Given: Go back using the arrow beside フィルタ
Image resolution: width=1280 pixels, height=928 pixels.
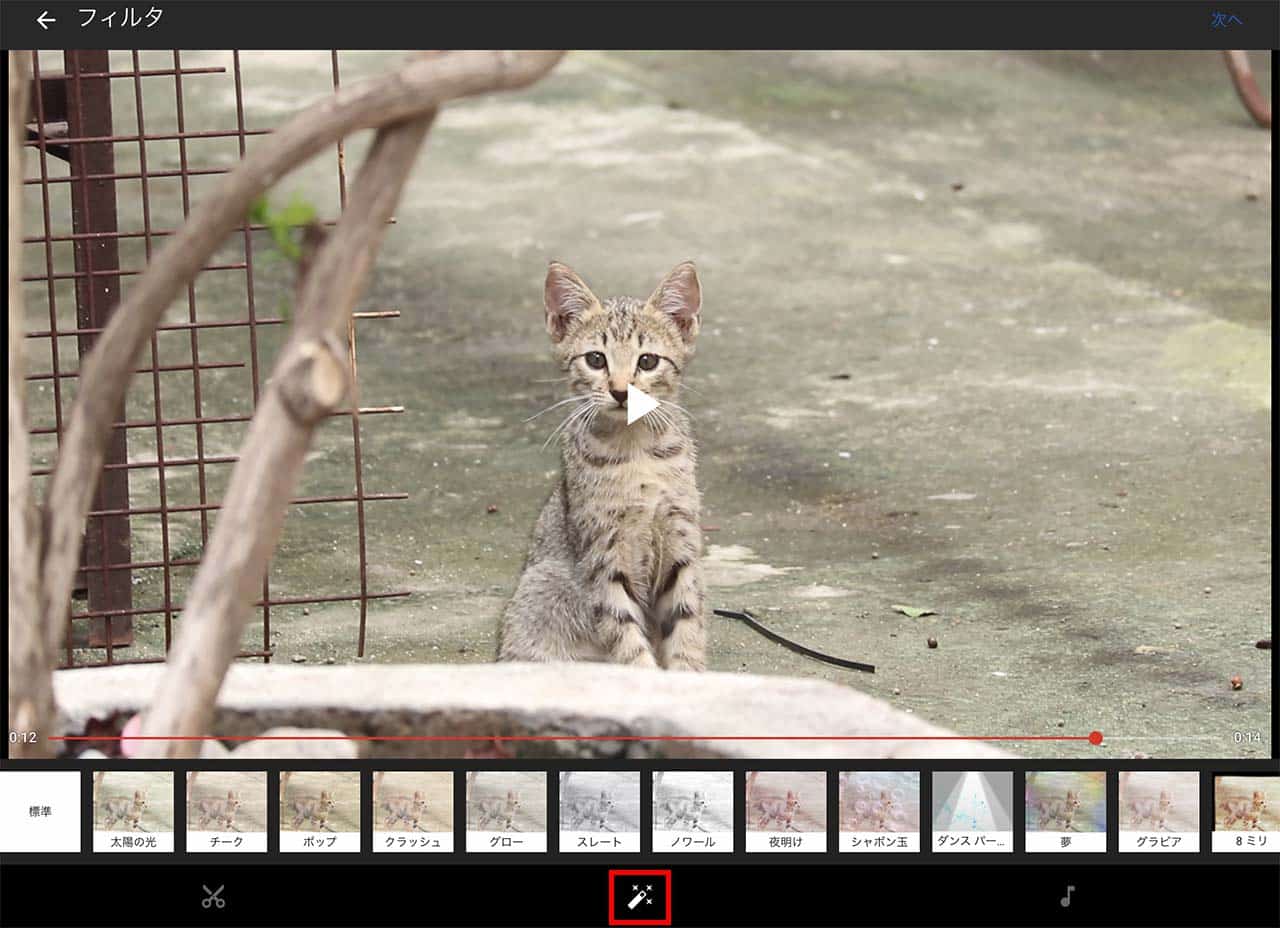Looking at the screenshot, I should pos(45,20).
